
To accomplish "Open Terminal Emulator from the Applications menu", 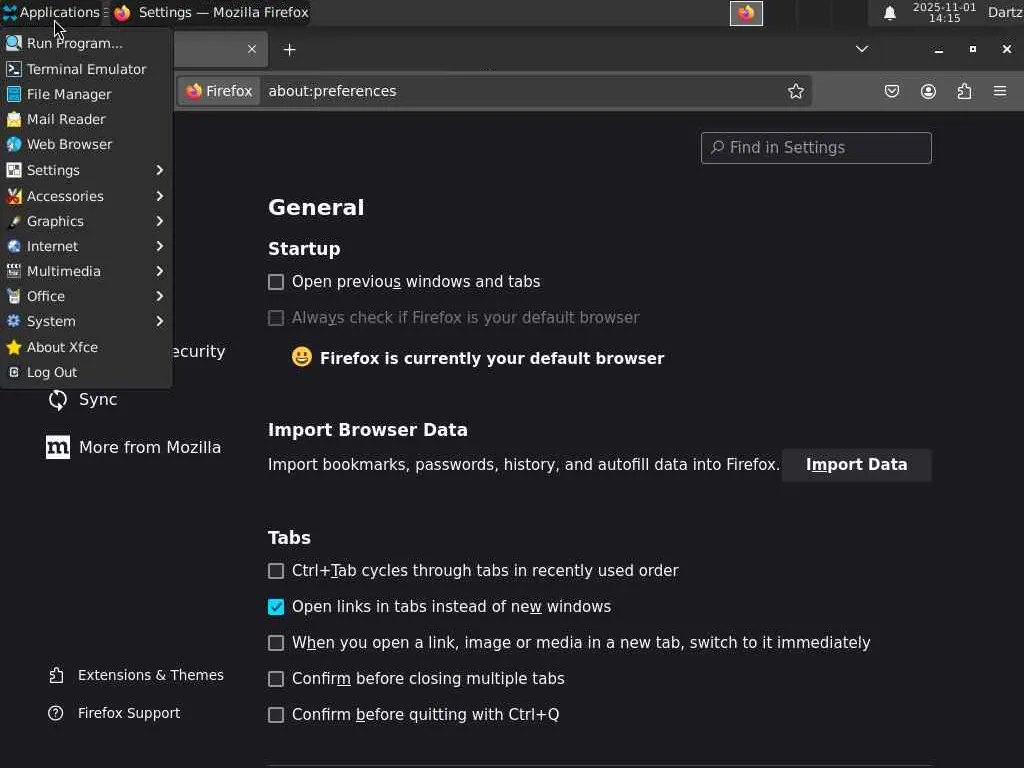I will [86, 69].
